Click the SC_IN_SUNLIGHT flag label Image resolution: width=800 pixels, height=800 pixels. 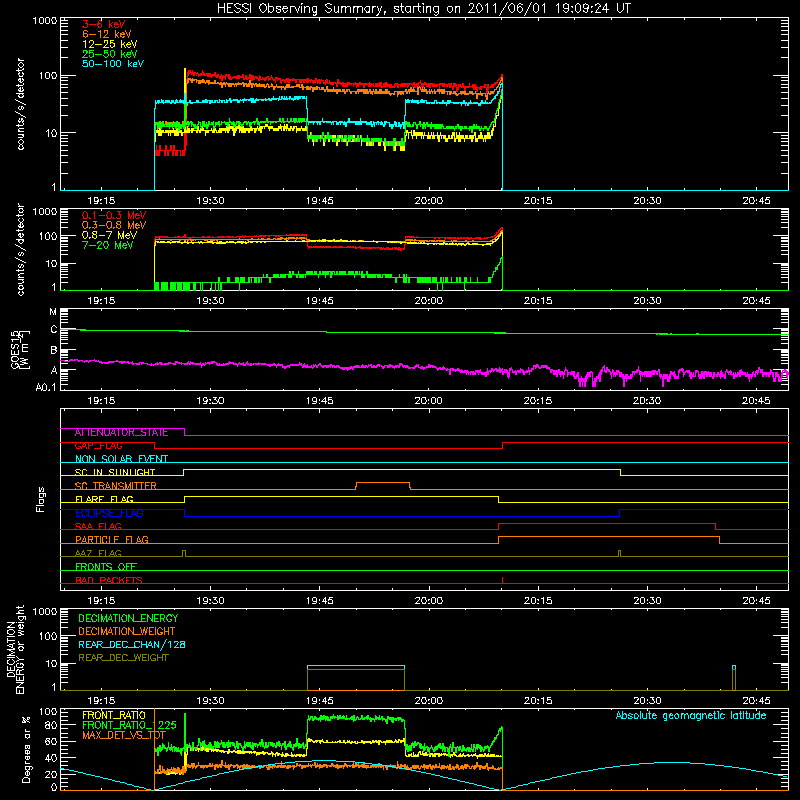115,472
